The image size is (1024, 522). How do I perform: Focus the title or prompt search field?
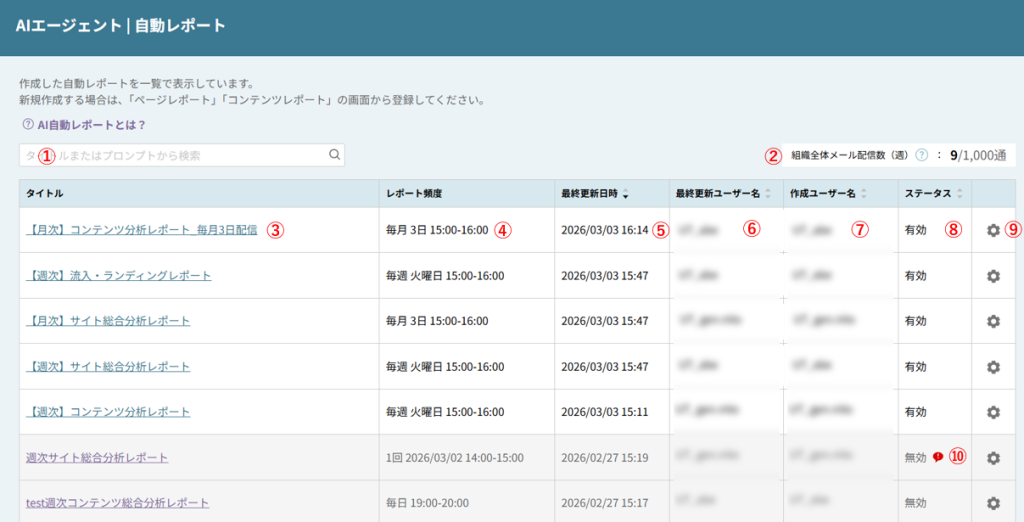click(175, 155)
